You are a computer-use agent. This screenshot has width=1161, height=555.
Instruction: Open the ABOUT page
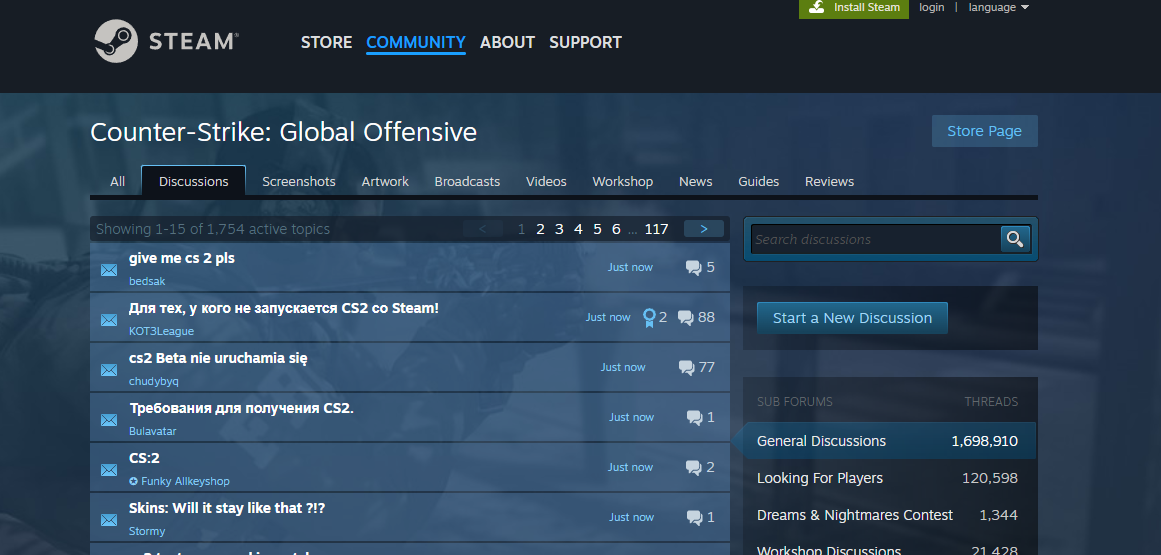(507, 42)
